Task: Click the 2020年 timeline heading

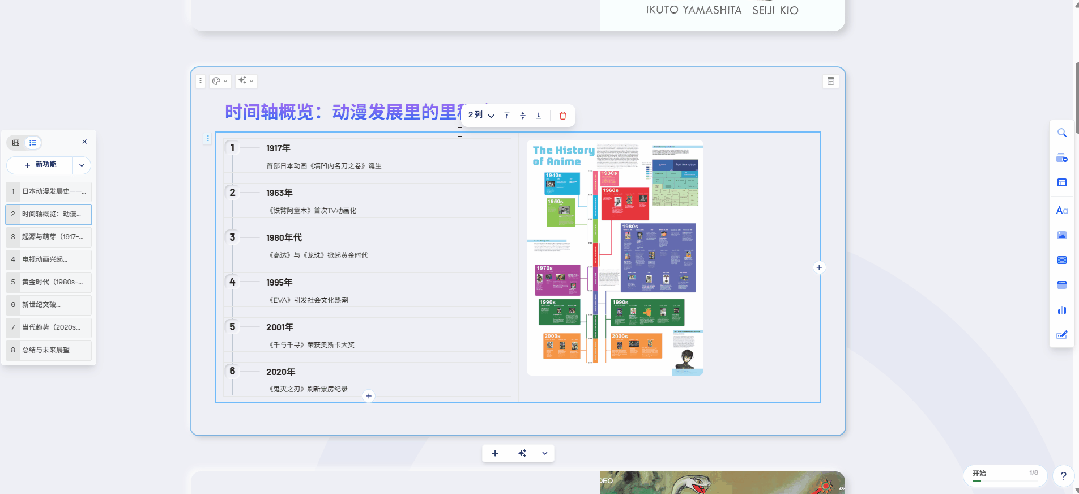Action: [281, 372]
